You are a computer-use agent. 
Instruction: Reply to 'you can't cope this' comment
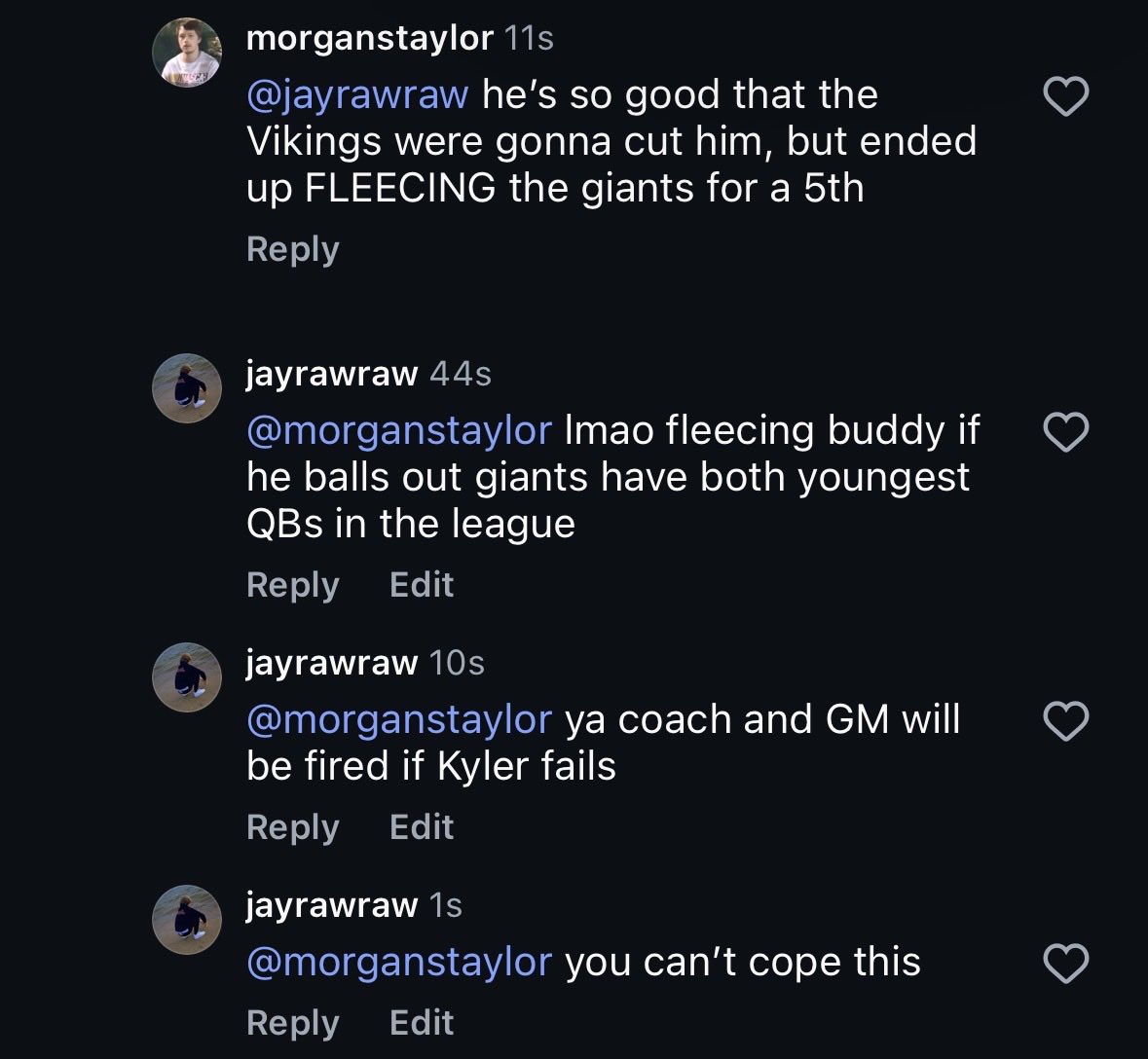click(x=293, y=1023)
